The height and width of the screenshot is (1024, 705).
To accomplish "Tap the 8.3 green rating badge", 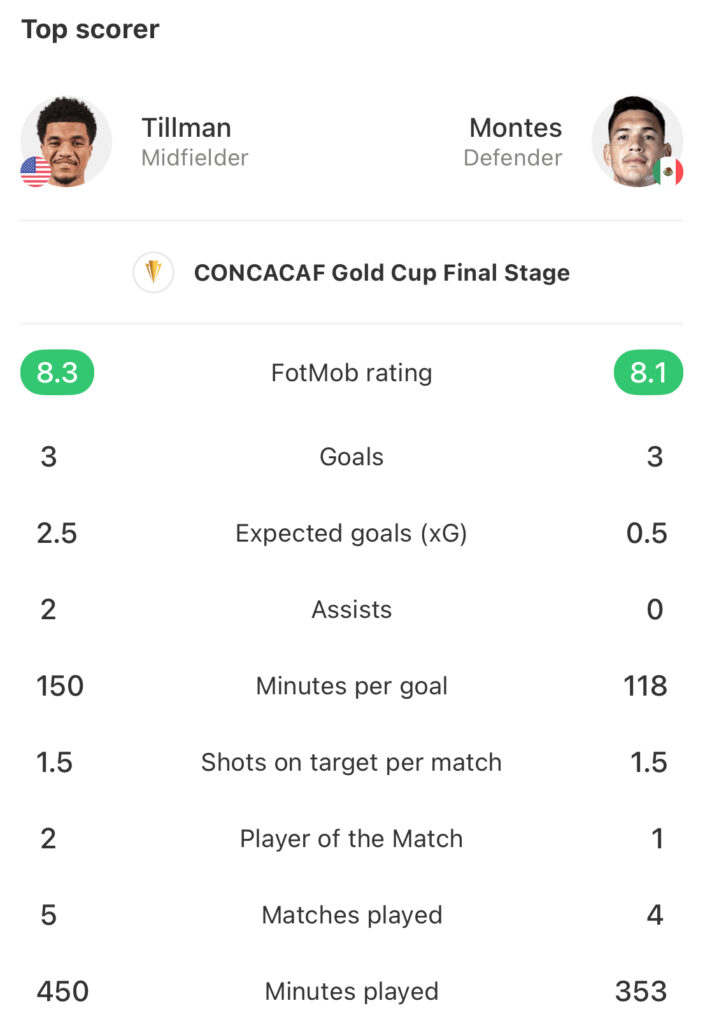I will (57, 373).
